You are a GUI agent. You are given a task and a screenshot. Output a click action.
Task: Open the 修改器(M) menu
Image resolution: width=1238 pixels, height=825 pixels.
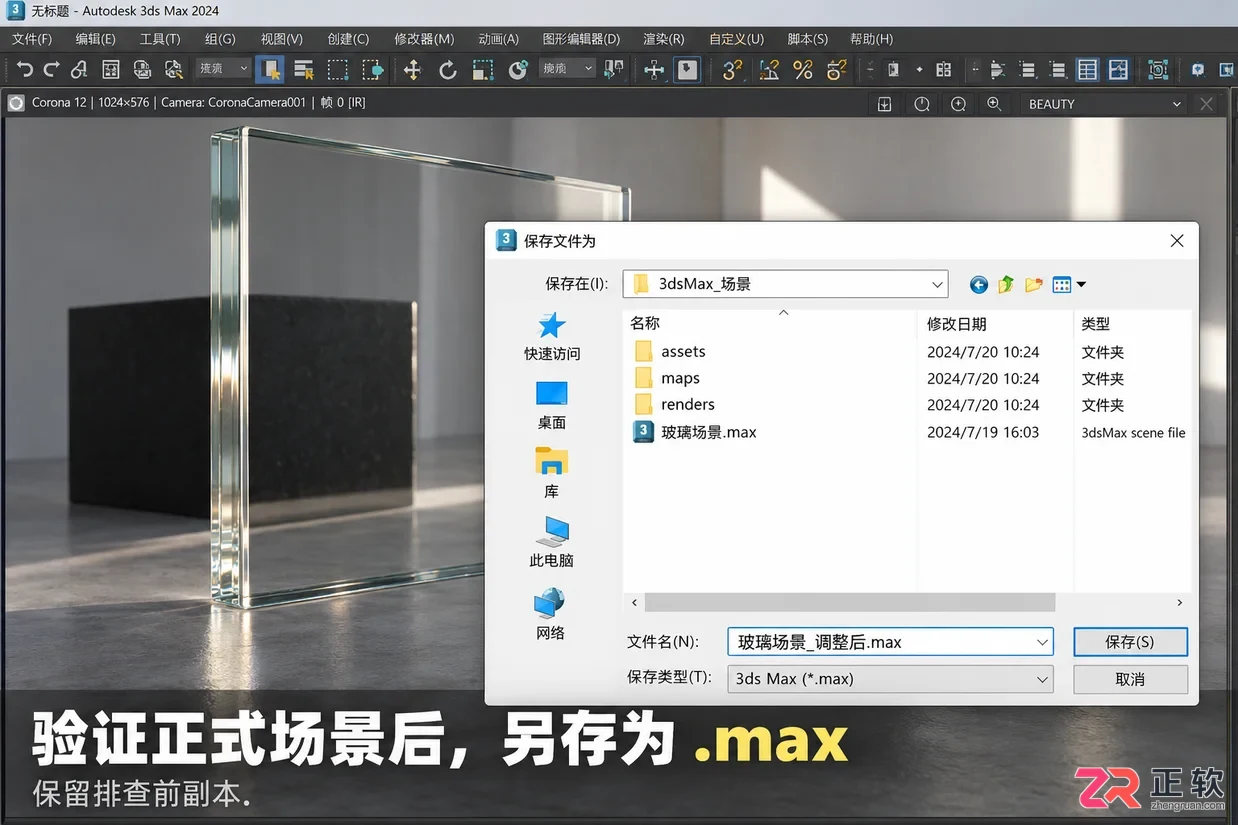tap(424, 39)
